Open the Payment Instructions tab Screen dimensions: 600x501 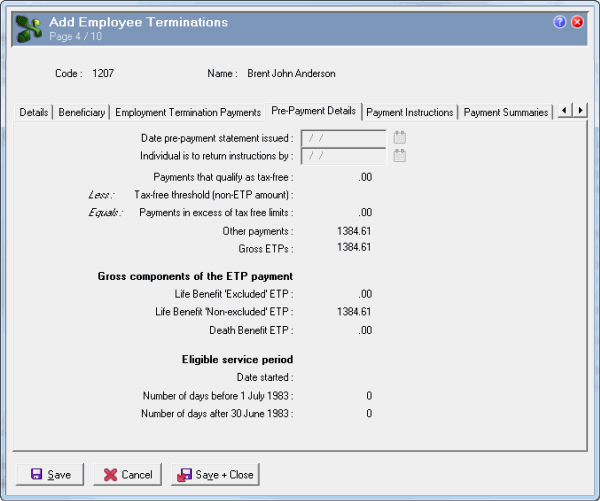point(410,113)
